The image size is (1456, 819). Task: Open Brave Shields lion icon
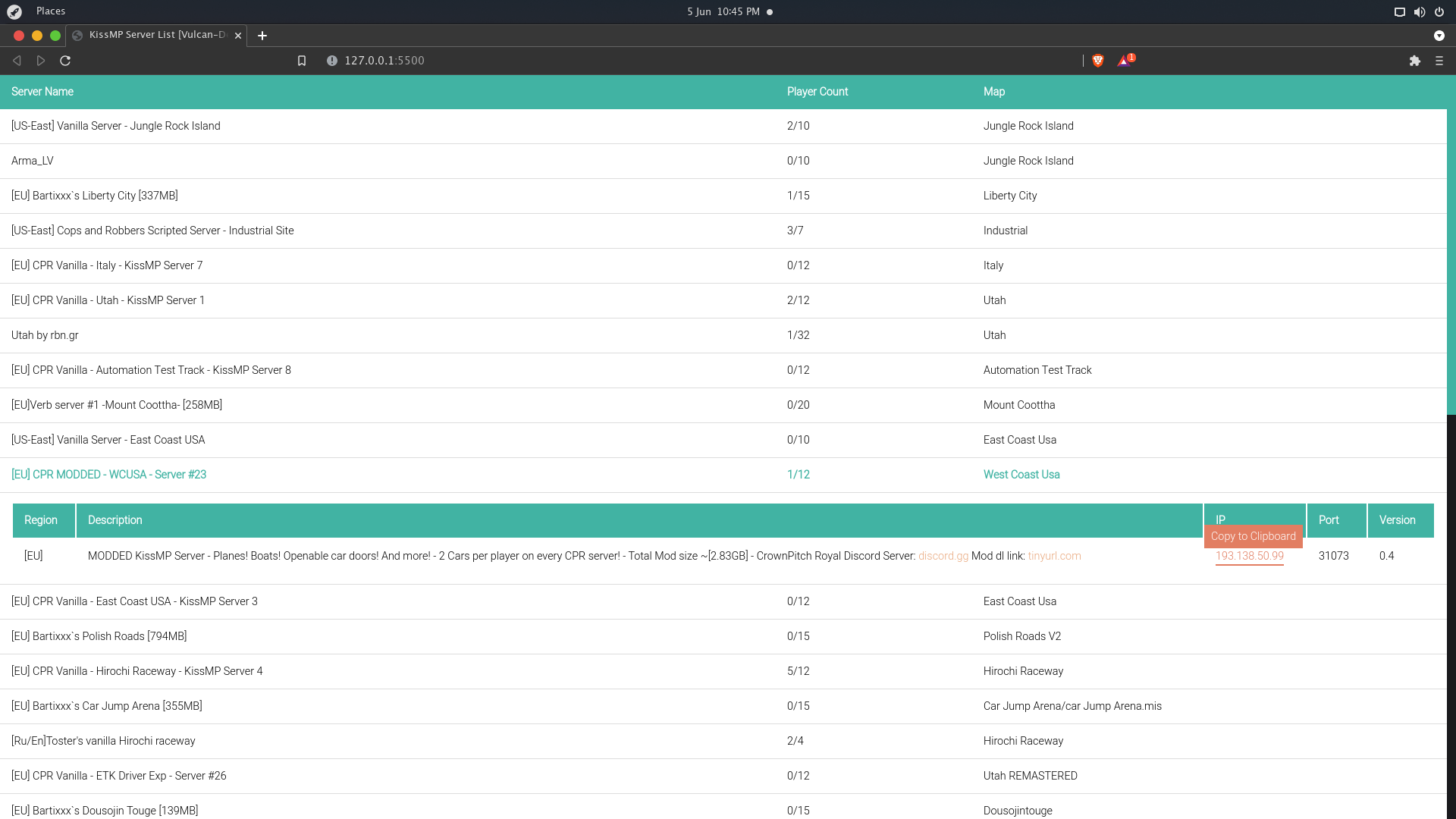coord(1097,61)
